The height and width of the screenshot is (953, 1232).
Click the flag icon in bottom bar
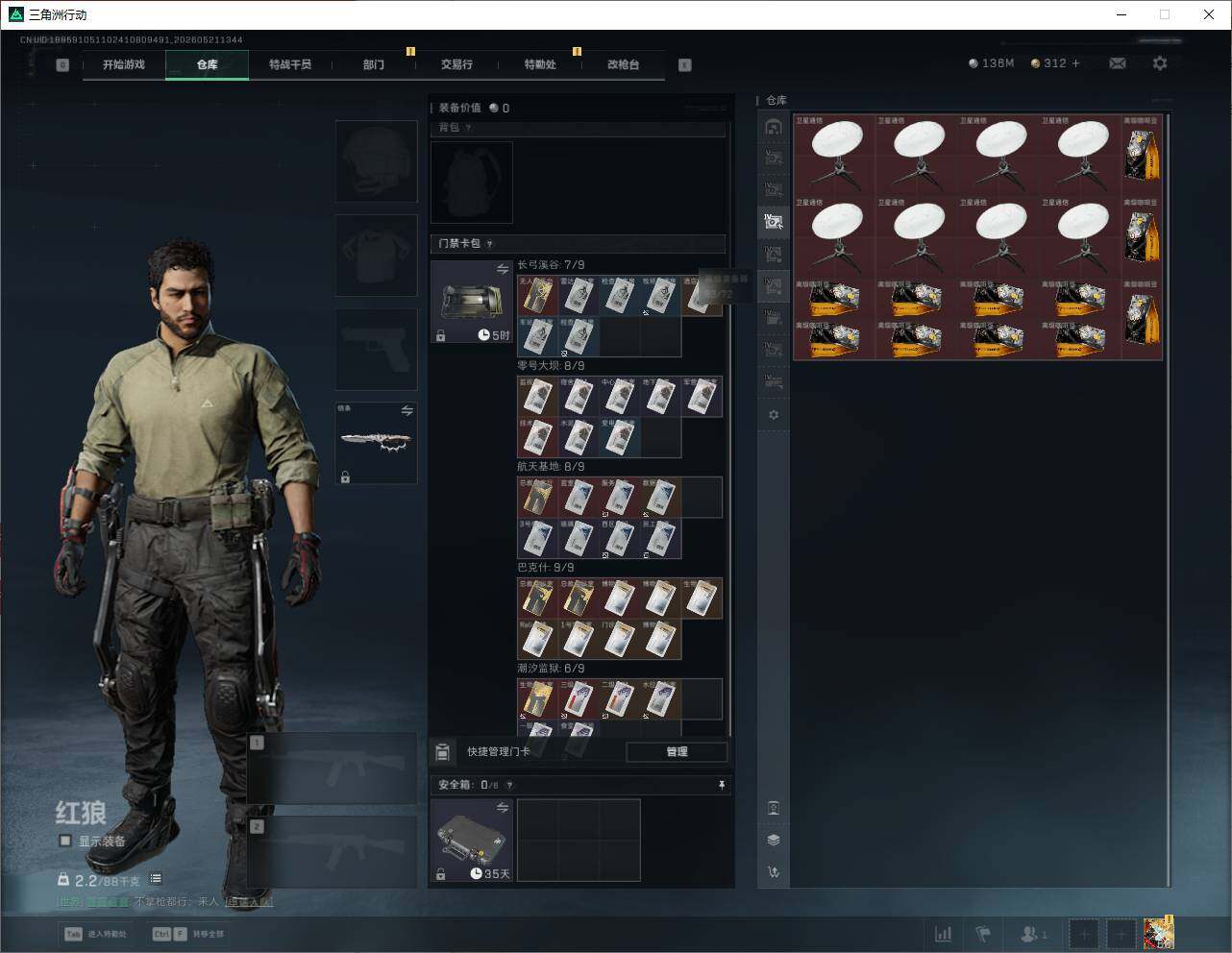[x=983, y=934]
